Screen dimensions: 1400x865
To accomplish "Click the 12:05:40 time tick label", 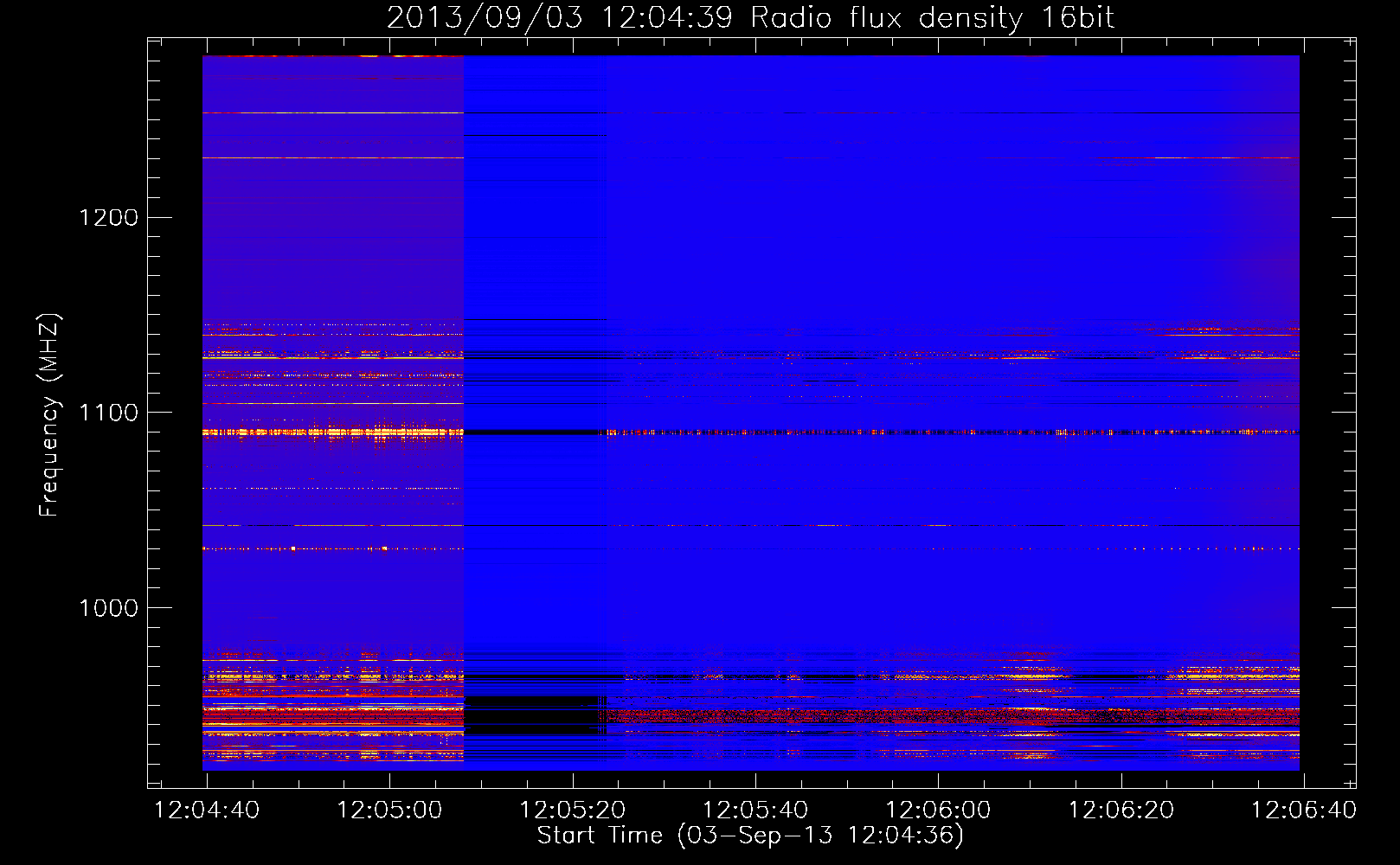I will [x=755, y=811].
